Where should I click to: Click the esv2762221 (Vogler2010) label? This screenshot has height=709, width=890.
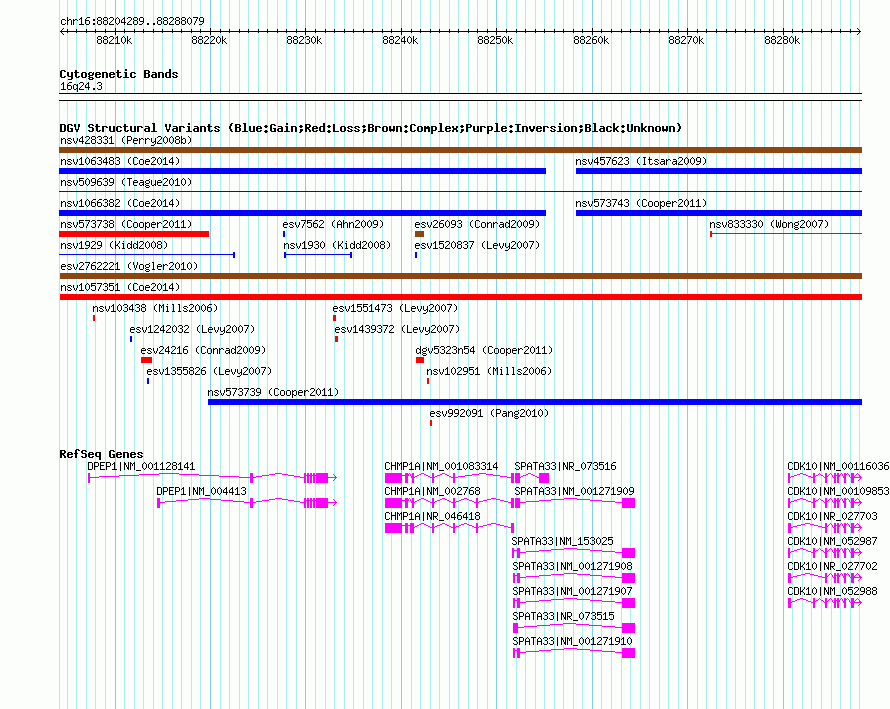coord(129,266)
